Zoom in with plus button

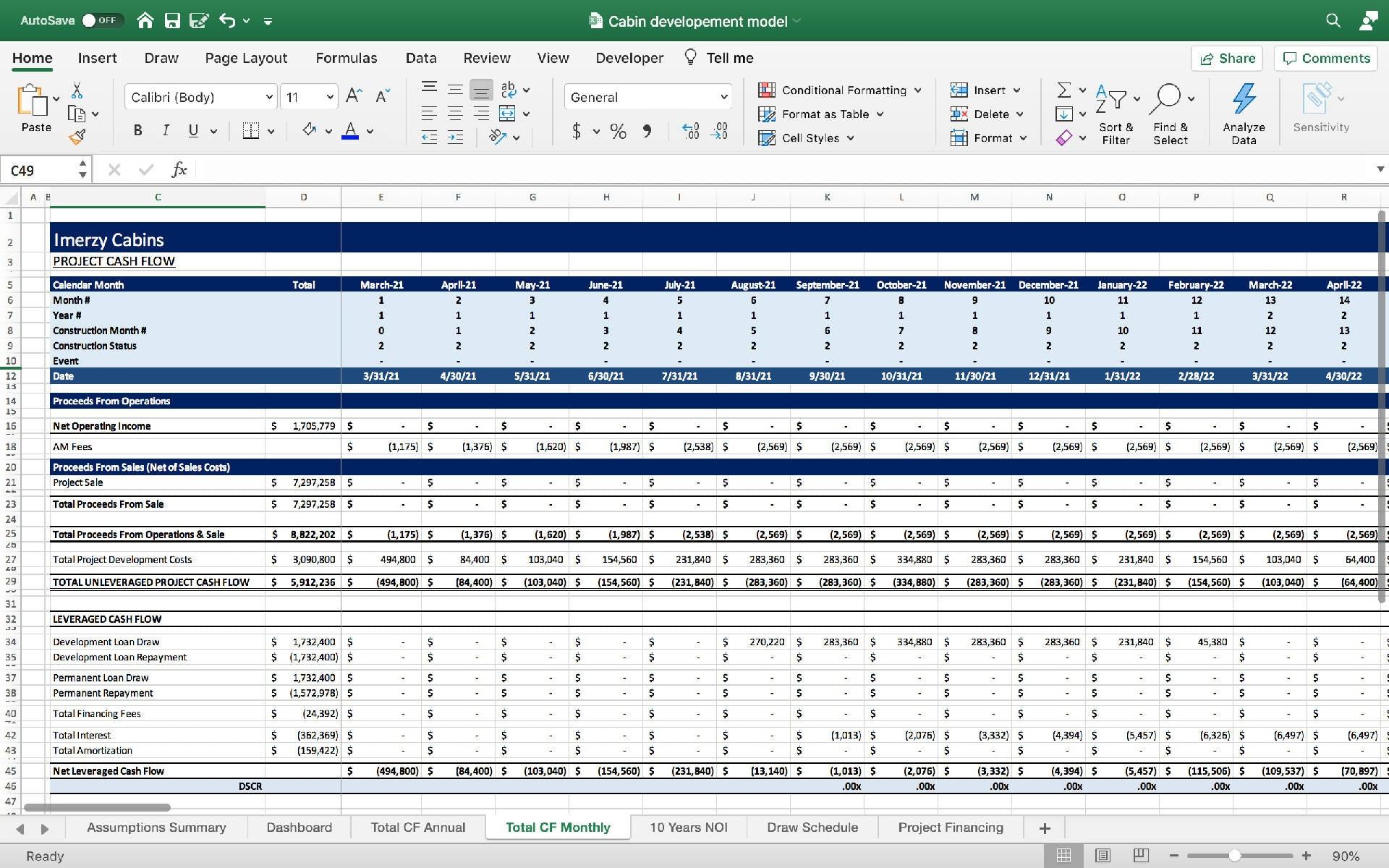pyautogui.click(x=1306, y=856)
